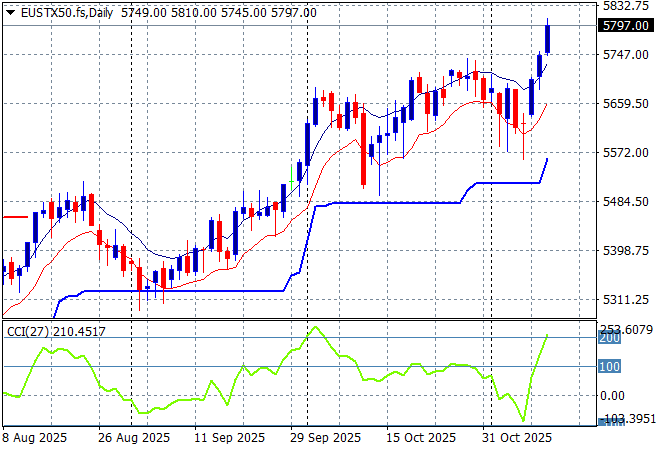660x450 pixels.
Task: Select the EUSTX50.fs,Daily symbol label
Action: [67, 13]
